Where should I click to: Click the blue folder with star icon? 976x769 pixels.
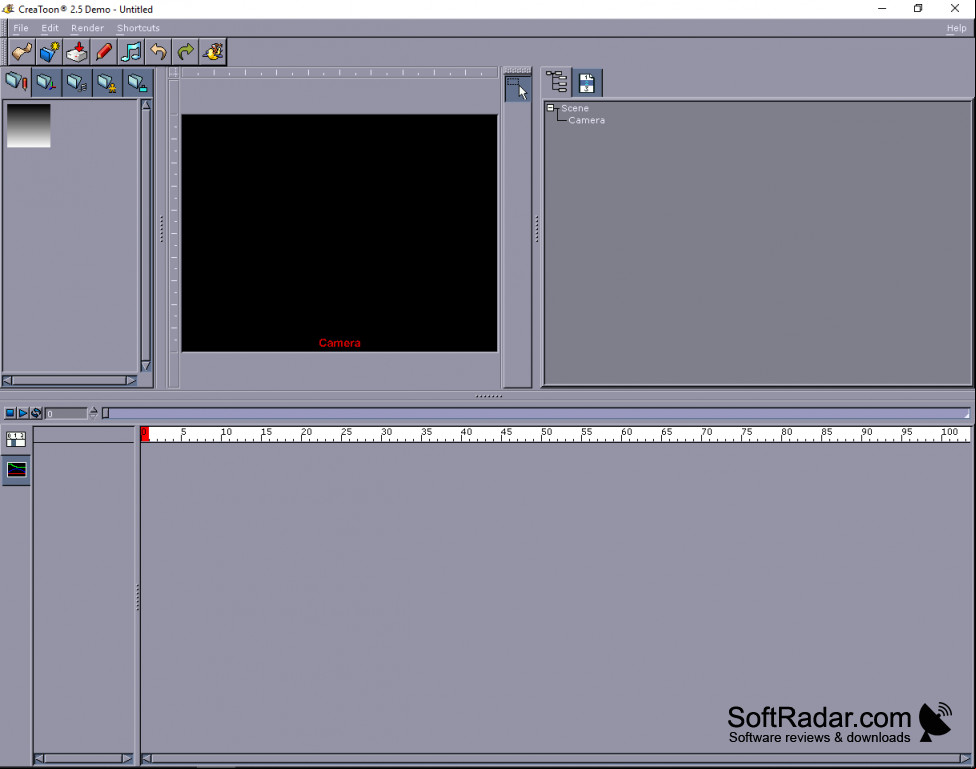click(x=49, y=52)
